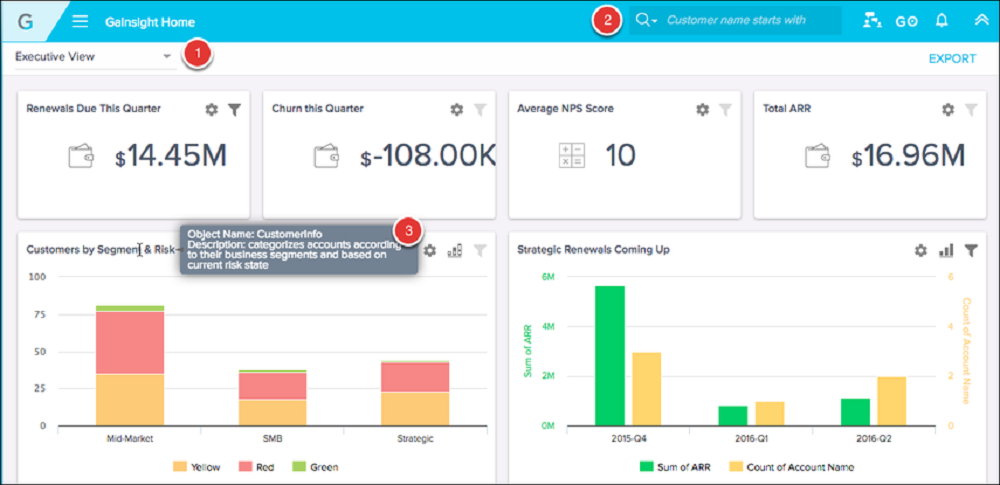Viewport: 1000px width, 485px height.
Task: Click the wallet icon in Churn widget
Action: [327, 157]
